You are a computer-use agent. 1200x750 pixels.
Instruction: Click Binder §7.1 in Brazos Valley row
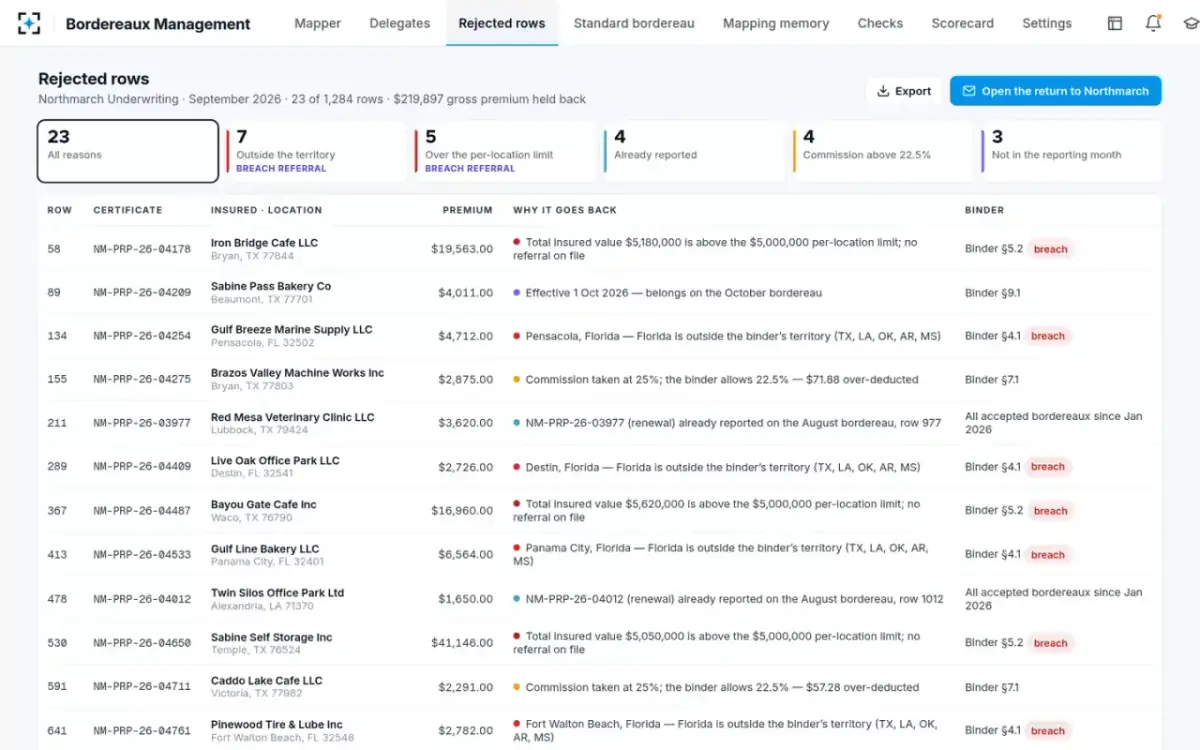[x=992, y=380]
